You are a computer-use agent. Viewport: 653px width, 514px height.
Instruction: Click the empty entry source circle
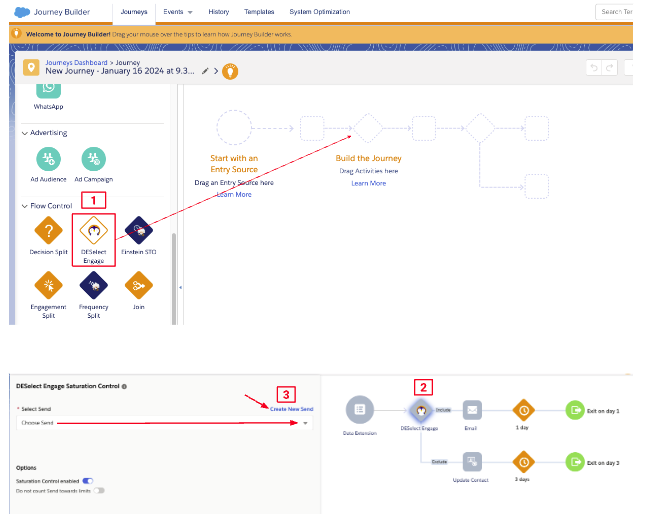click(x=234, y=127)
